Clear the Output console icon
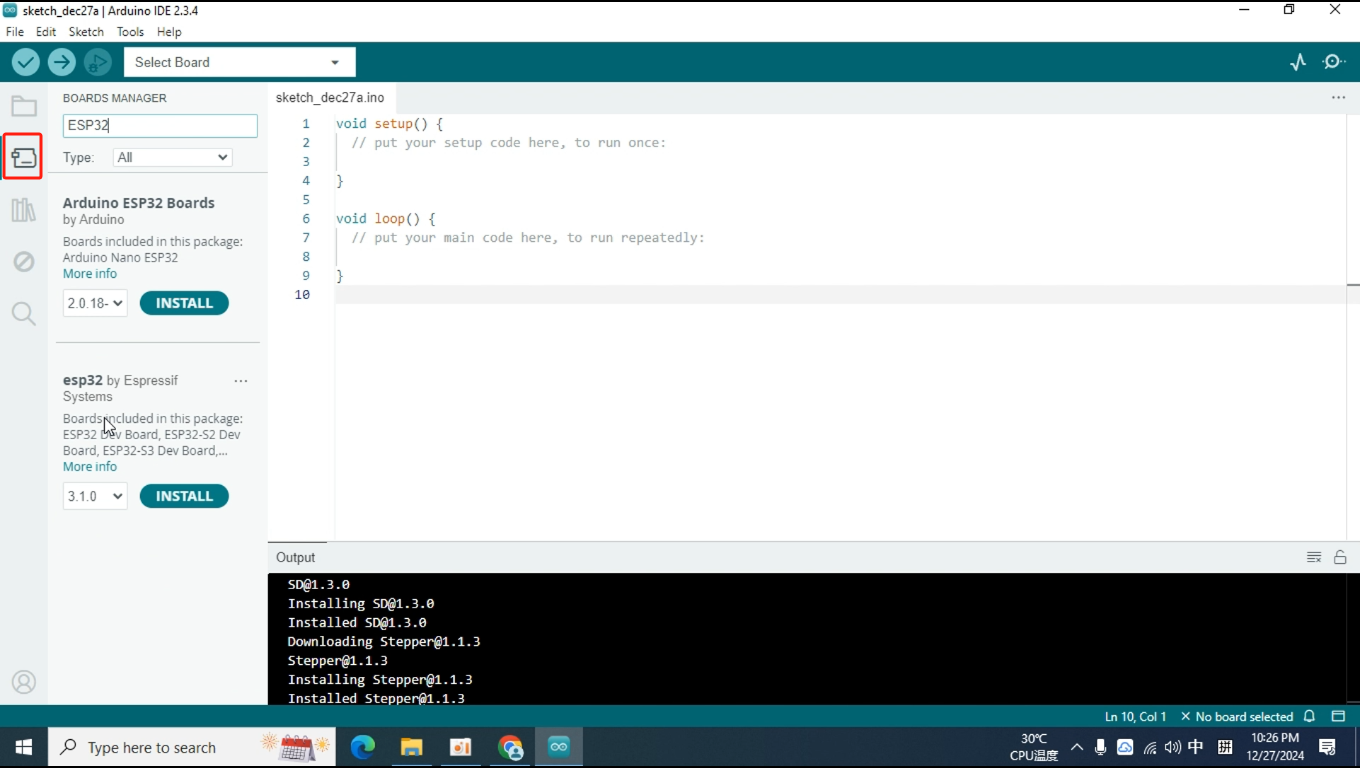The width and height of the screenshot is (1360, 768). (x=1314, y=557)
